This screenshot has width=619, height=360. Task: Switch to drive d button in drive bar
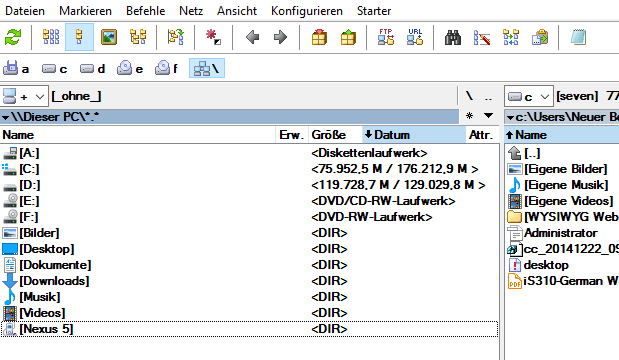pos(92,68)
